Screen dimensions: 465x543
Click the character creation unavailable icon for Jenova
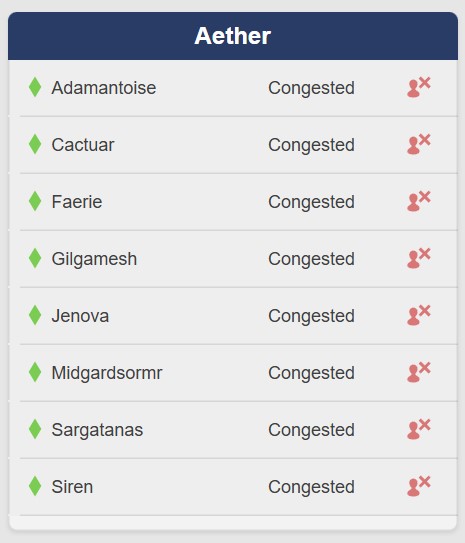419,315
